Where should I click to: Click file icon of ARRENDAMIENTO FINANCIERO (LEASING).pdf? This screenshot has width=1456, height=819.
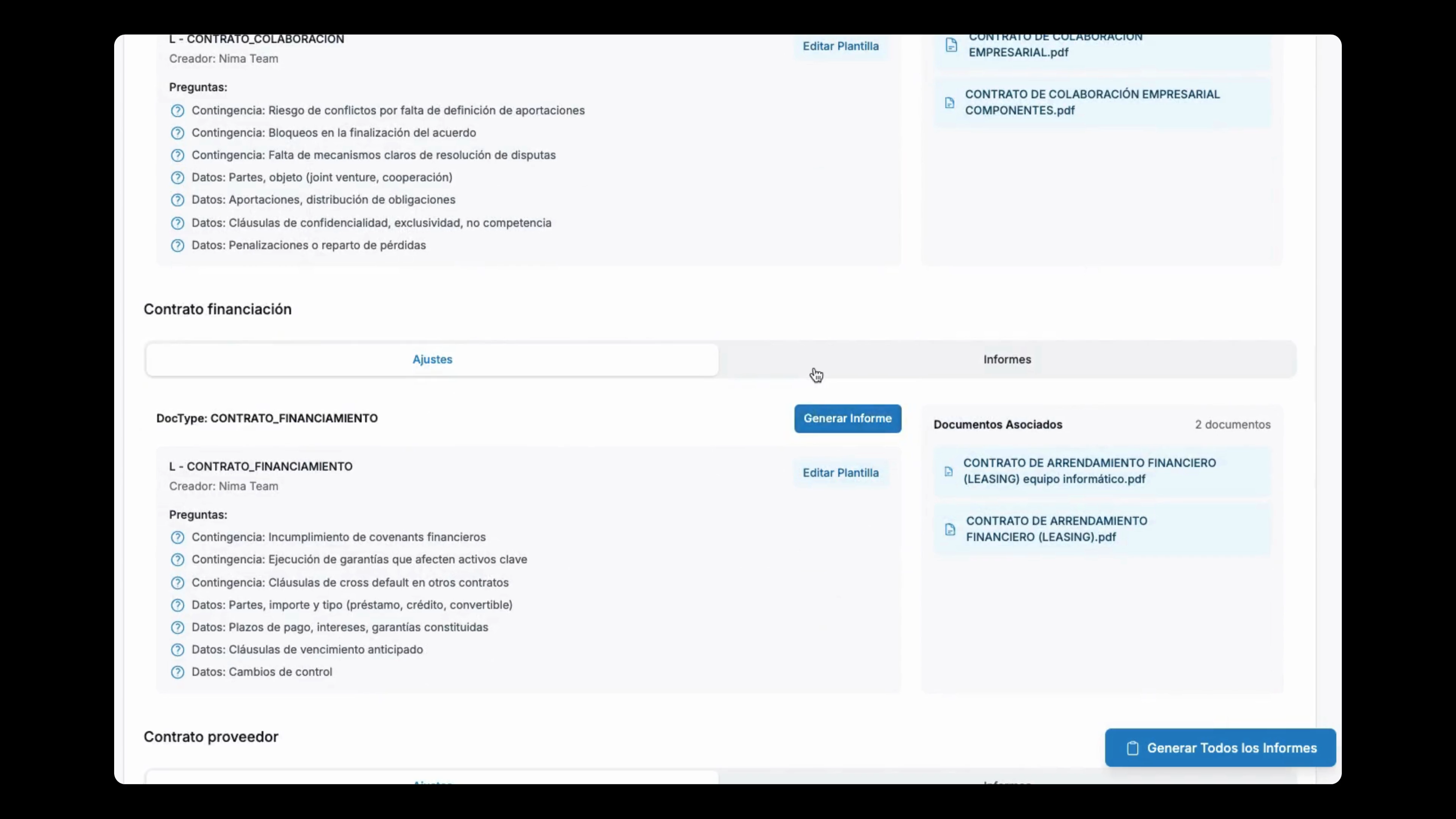950,529
